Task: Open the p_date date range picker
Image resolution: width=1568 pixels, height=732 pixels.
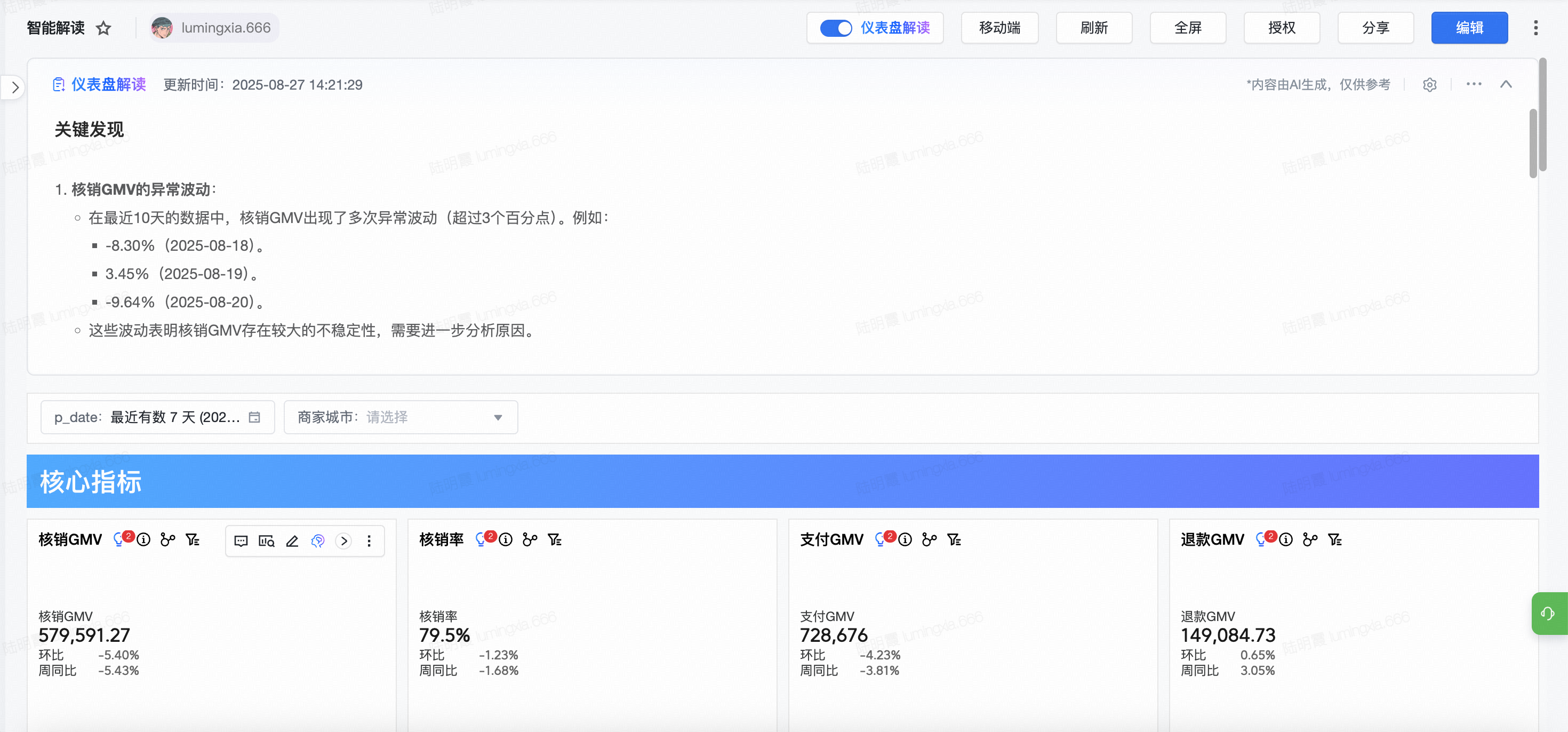Action: [157, 417]
